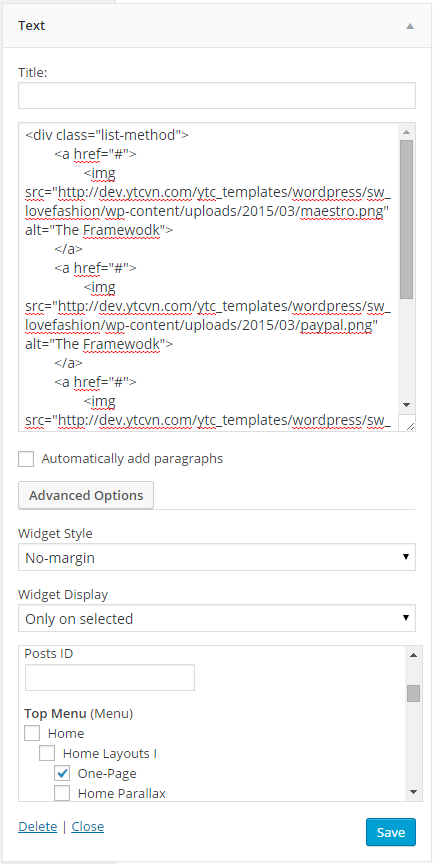This screenshot has width=433, height=864.
Task: Tick the Home Parallax checkbox
Action: click(x=62, y=793)
